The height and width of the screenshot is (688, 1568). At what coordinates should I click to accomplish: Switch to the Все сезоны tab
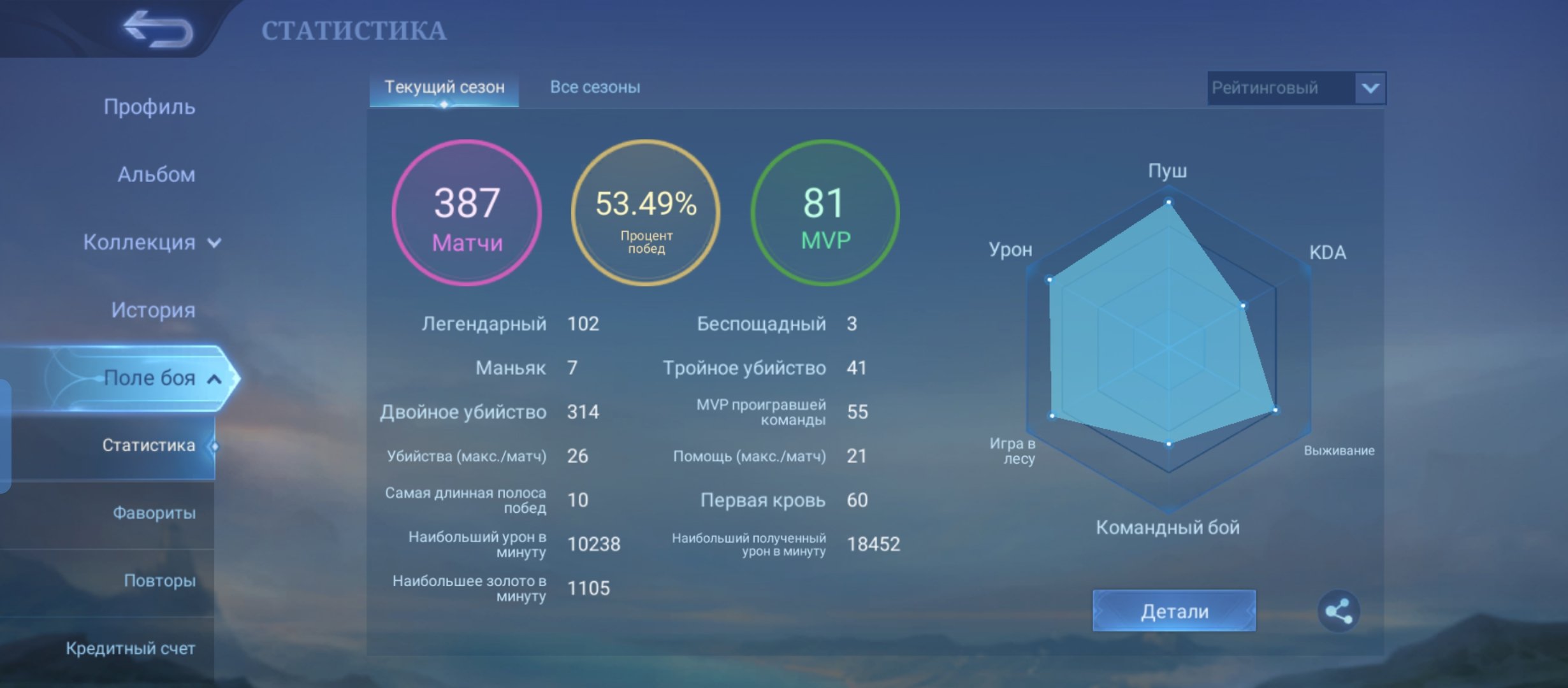pyautogui.click(x=595, y=87)
